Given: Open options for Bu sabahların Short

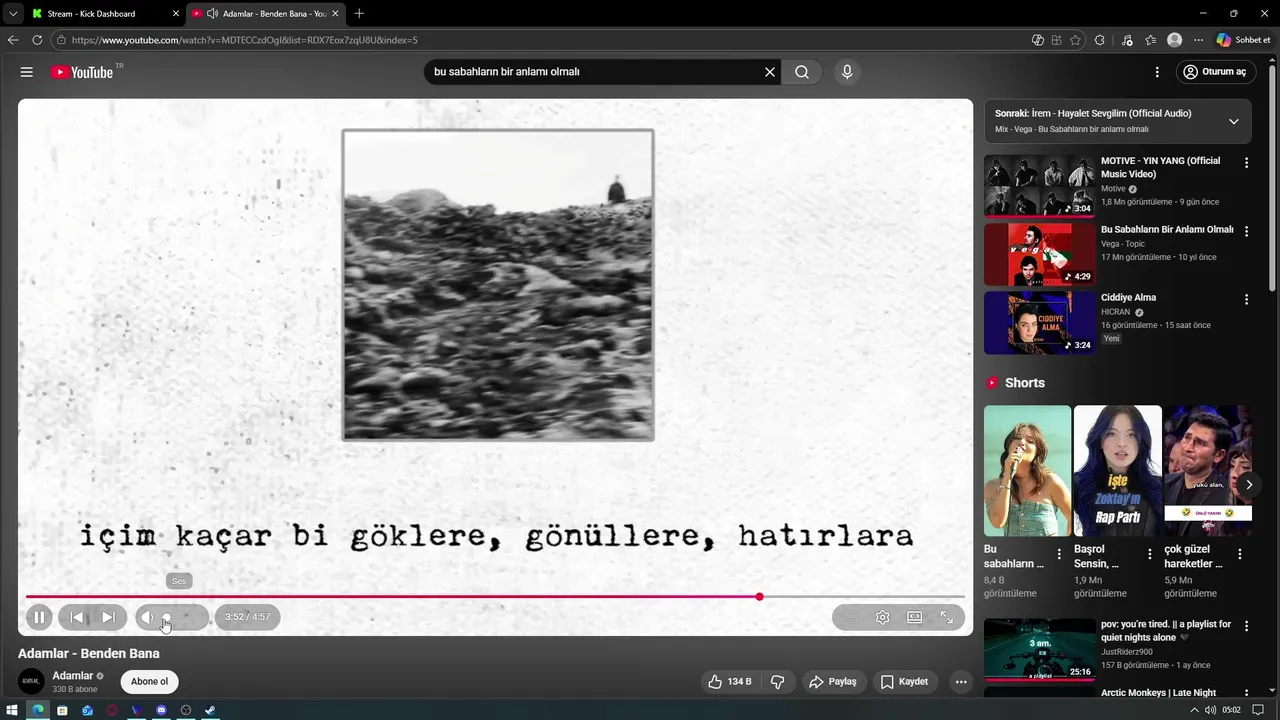Looking at the screenshot, I should pos(1059,553).
